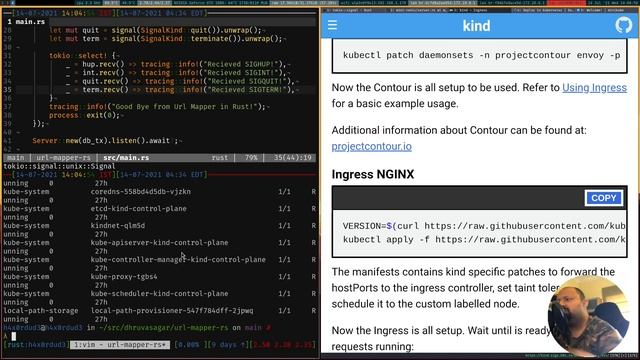Select tmux window 1:vim – url-mapper-rs
640x360 pixels.
tap(120, 344)
